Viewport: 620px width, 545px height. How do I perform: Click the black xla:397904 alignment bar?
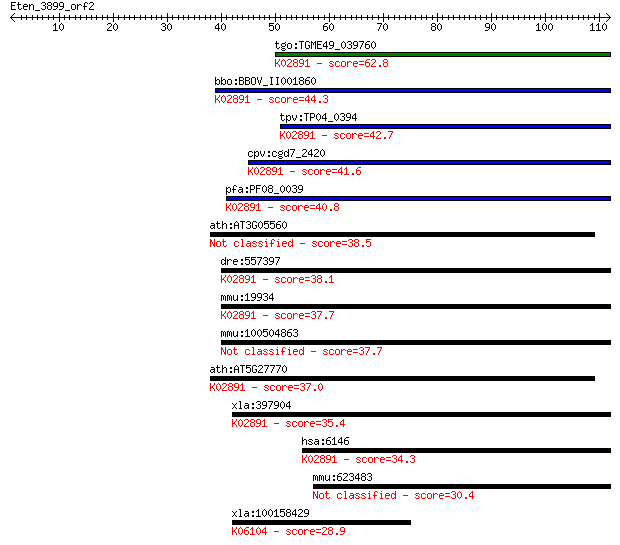tap(421, 414)
